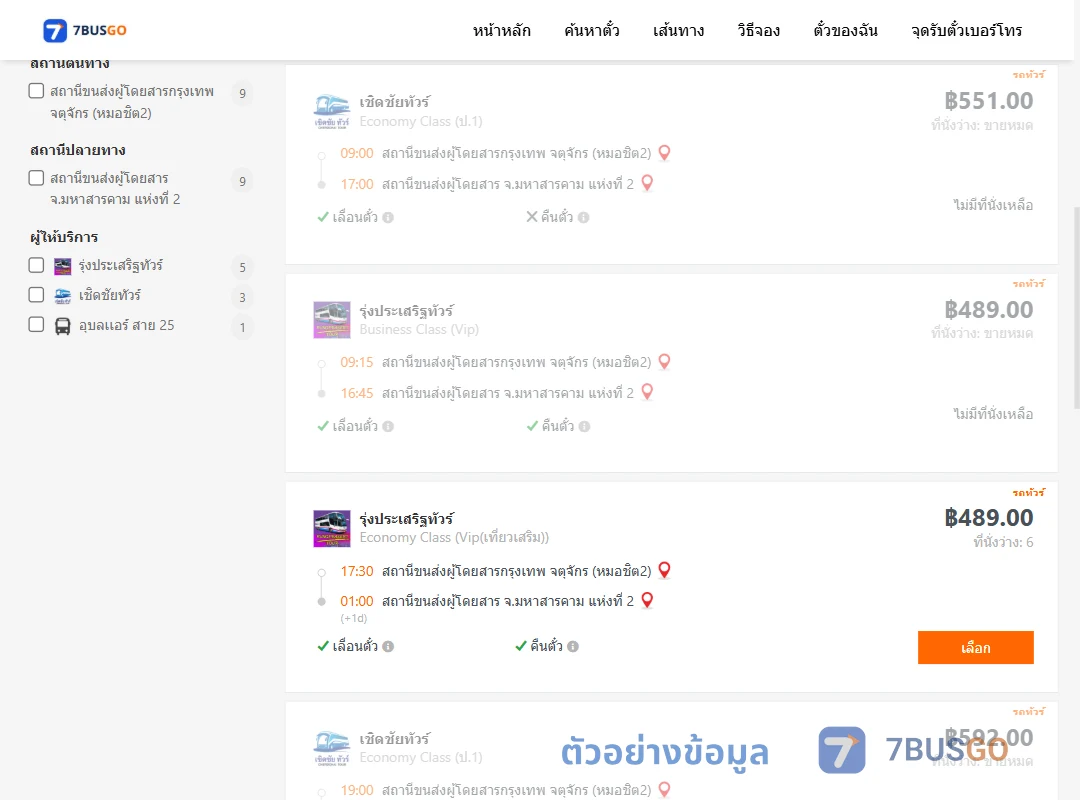Click the page vertical scrollbar
The height and width of the screenshot is (800, 1080).
1076,307
